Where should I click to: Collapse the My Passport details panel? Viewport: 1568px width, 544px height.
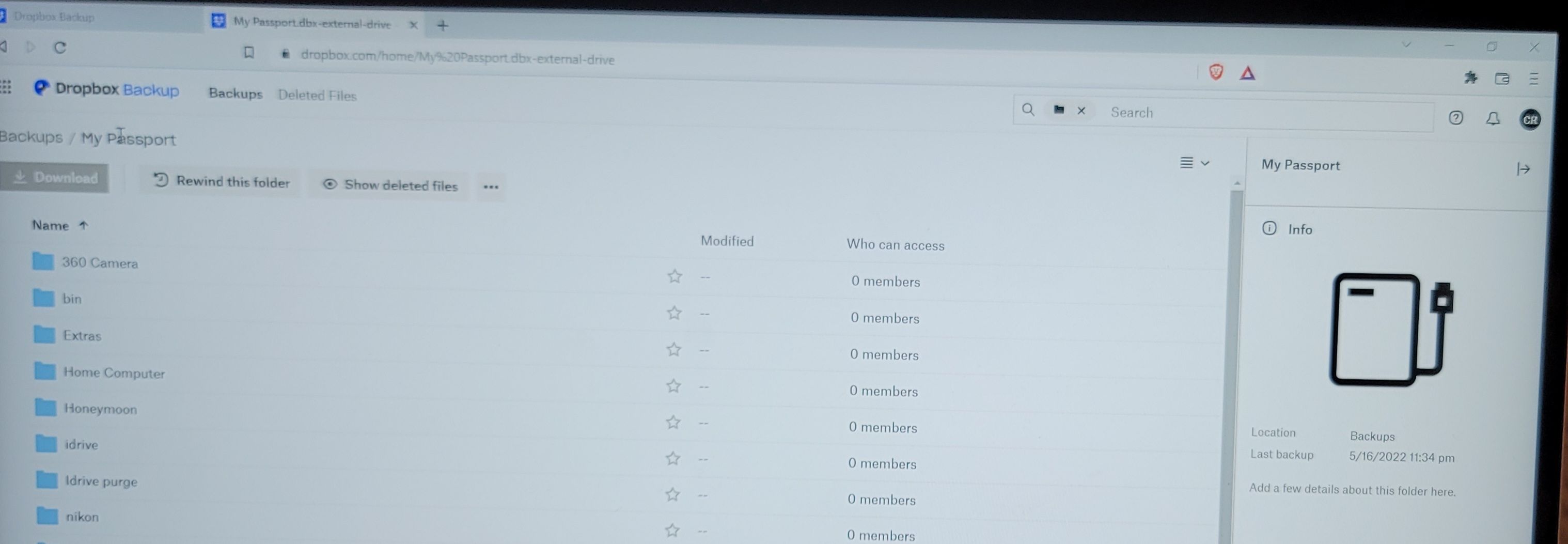(x=1523, y=169)
